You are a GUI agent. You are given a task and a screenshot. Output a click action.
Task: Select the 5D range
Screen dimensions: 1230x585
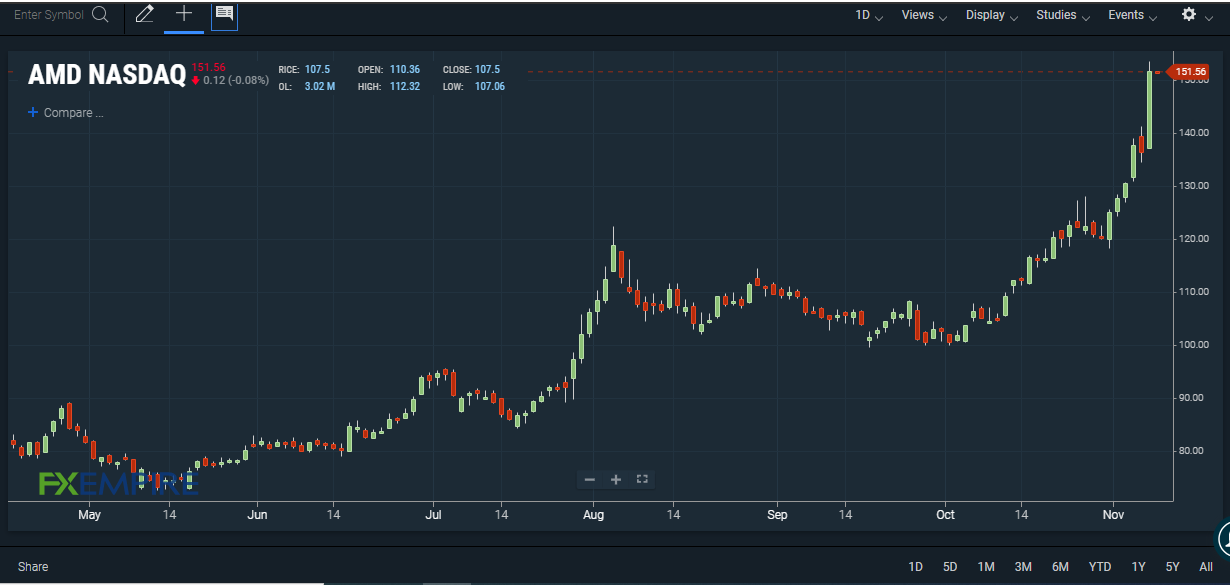pyautogui.click(x=950, y=567)
